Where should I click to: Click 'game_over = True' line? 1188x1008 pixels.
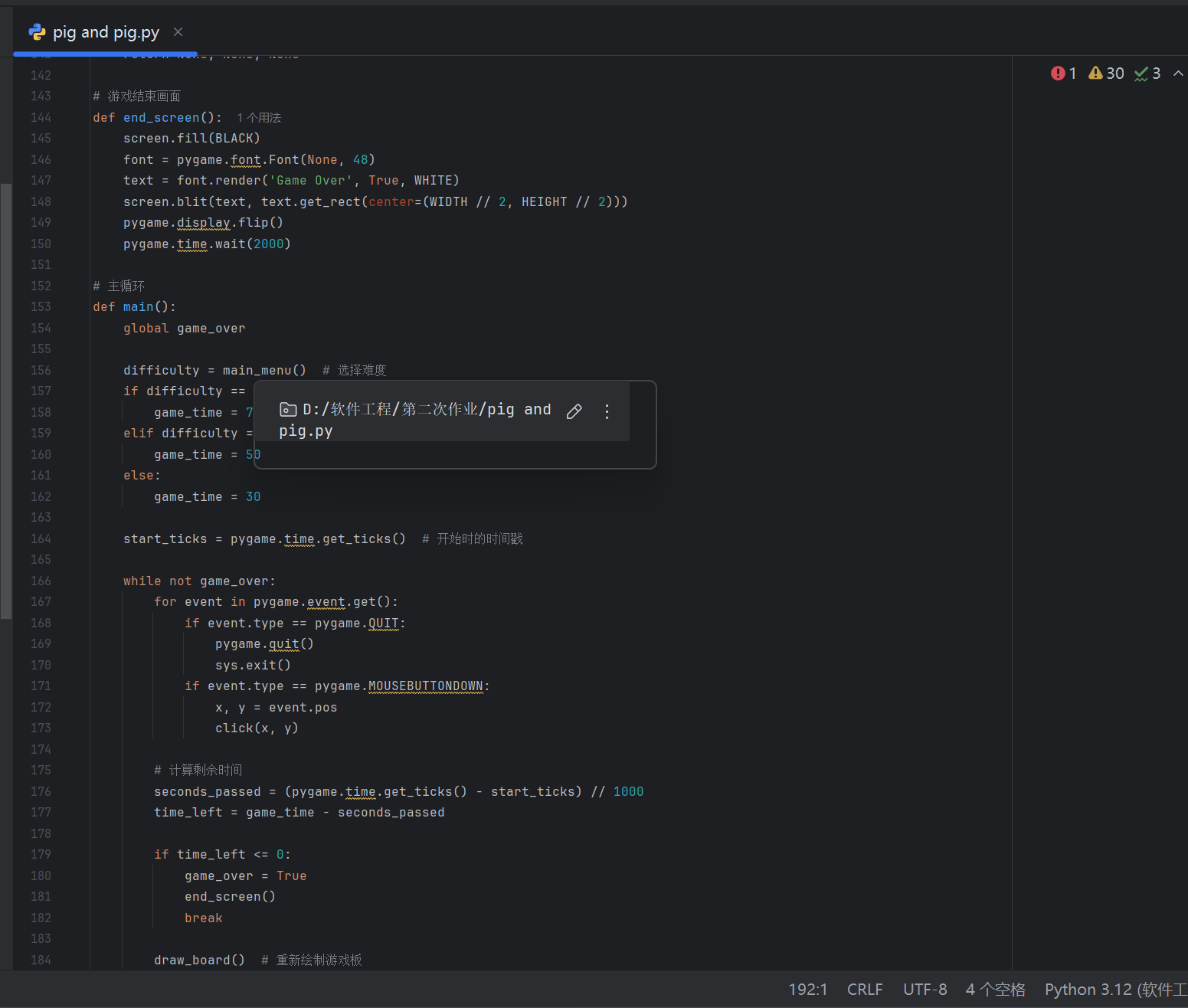(245, 875)
